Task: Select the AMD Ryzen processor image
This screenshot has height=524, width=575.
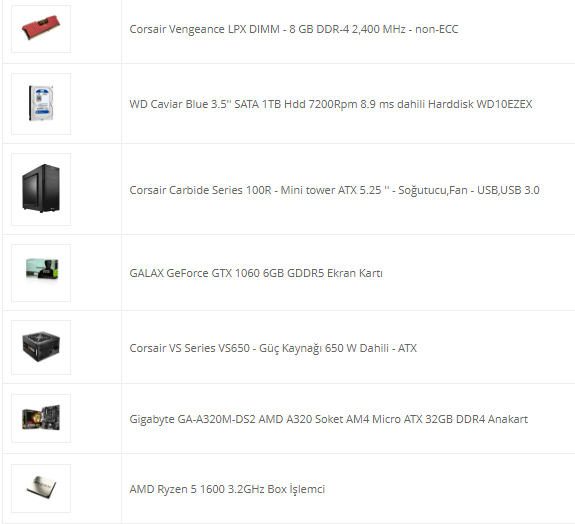Action: (41, 488)
